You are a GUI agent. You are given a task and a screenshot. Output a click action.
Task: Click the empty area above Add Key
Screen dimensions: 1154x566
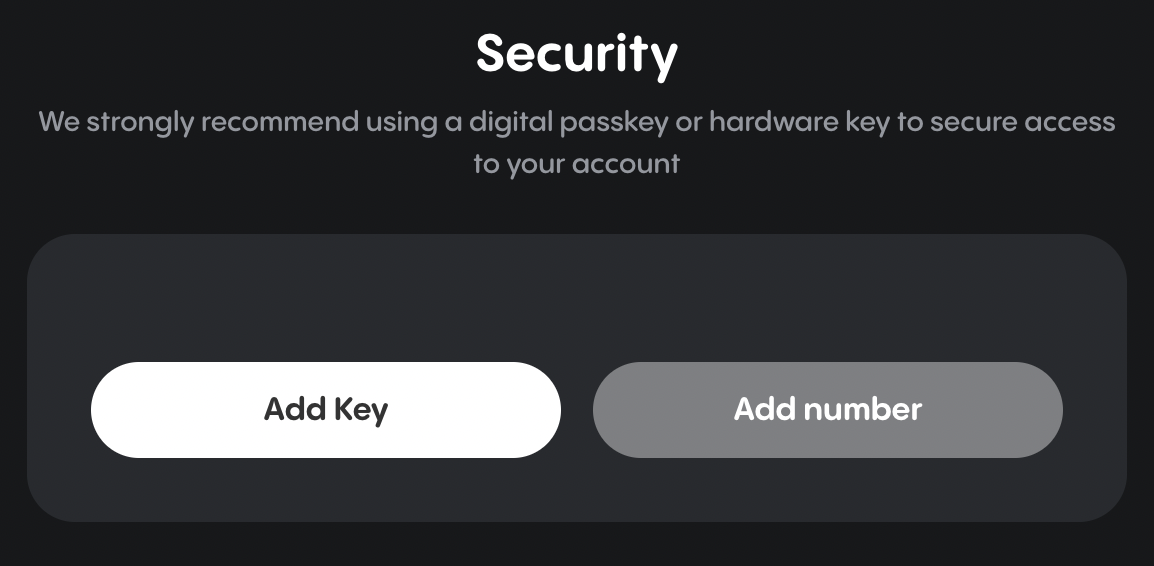(x=325, y=298)
